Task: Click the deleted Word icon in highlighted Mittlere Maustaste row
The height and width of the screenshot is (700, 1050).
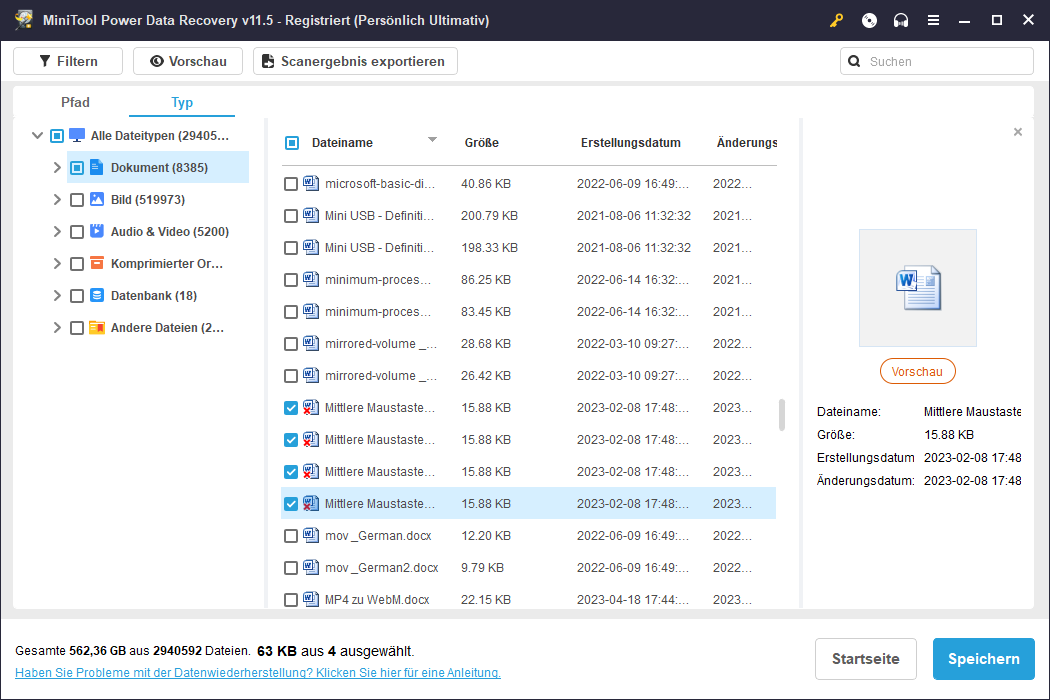Action: (311, 503)
